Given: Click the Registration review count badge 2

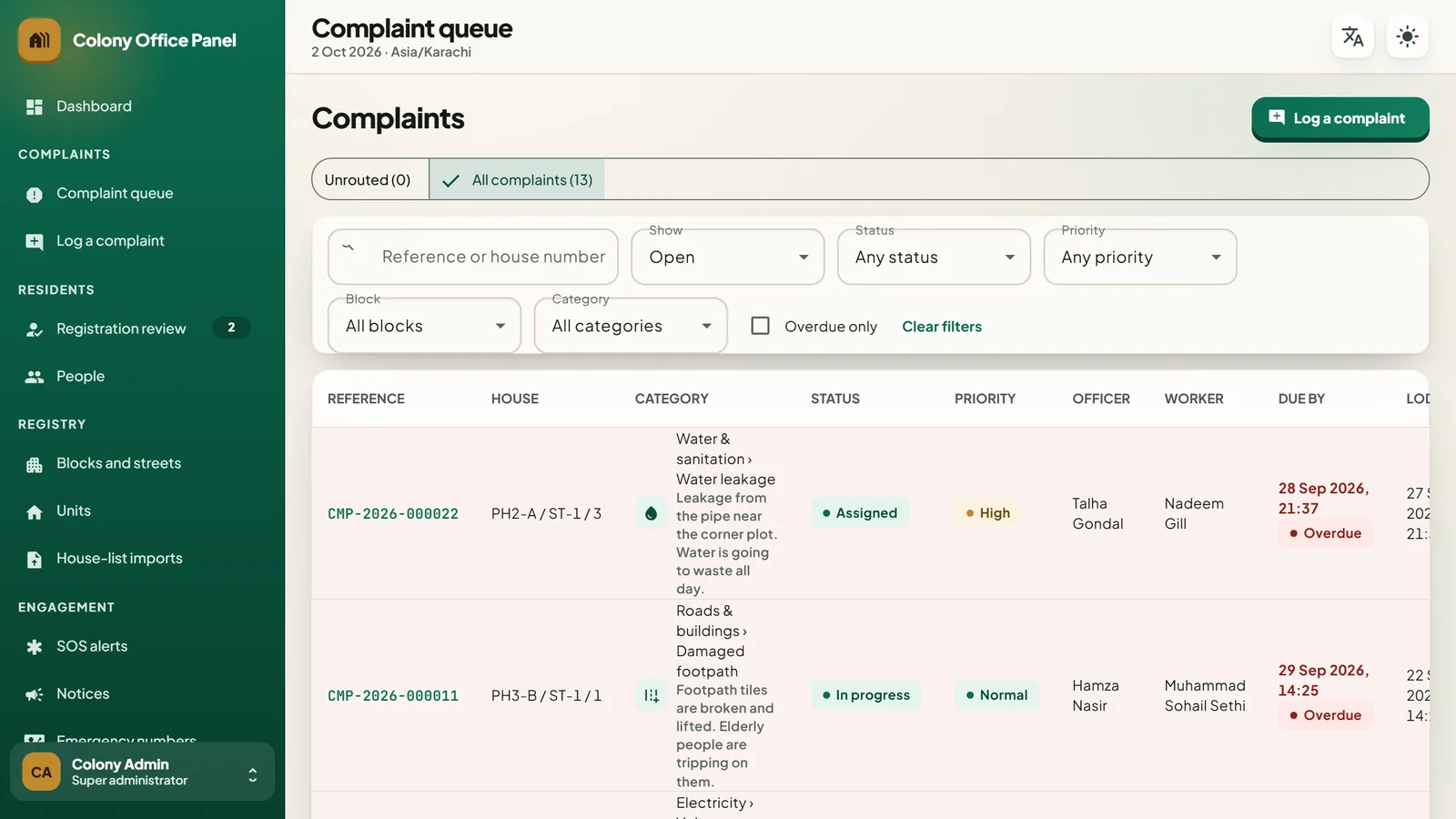Looking at the screenshot, I should [231, 328].
